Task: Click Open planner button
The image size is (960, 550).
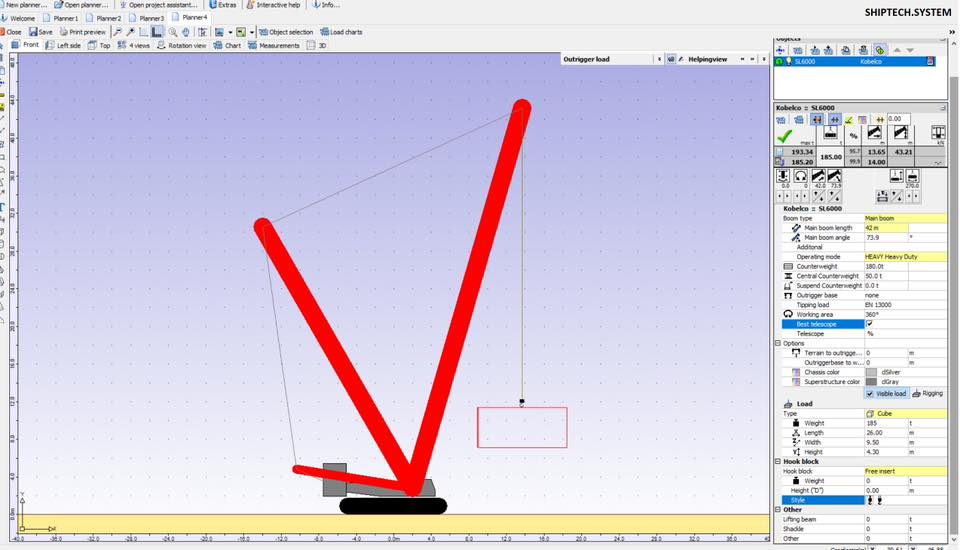Action: click(81, 5)
